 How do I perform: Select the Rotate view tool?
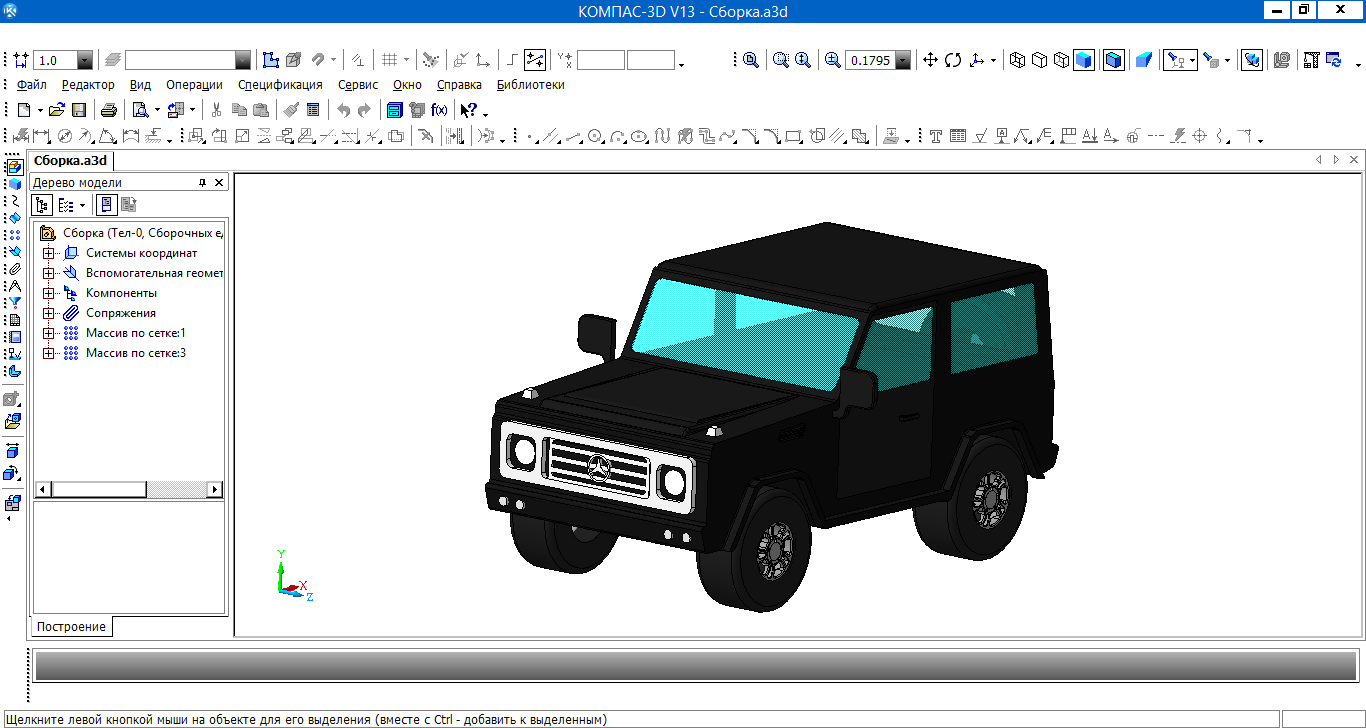tap(952, 60)
